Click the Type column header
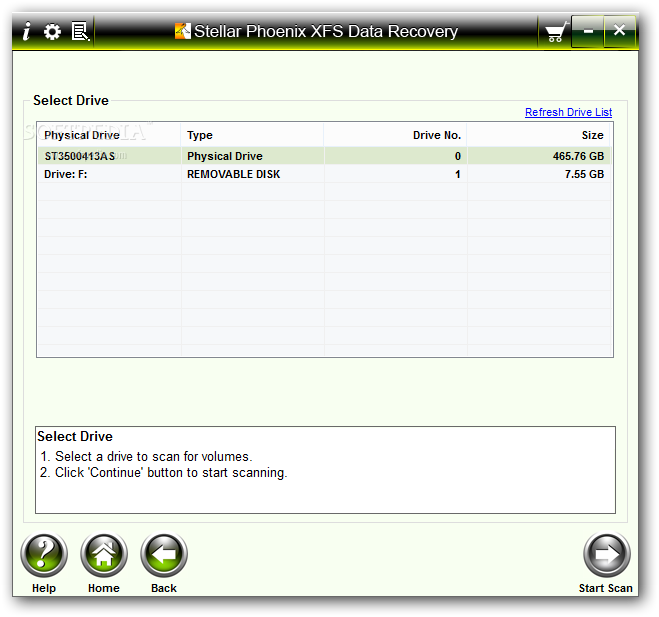The image size is (659, 617). pos(252,135)
